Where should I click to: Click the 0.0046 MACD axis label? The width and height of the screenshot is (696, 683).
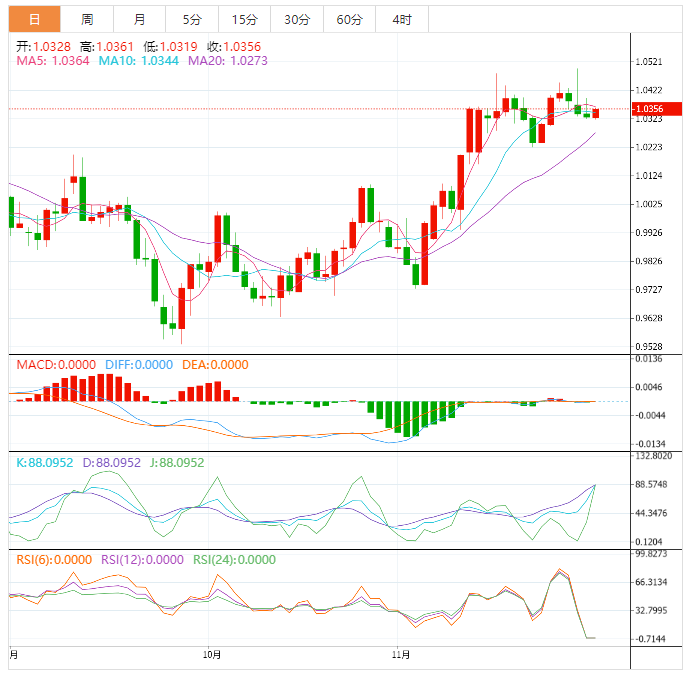(x=649, y=387)
